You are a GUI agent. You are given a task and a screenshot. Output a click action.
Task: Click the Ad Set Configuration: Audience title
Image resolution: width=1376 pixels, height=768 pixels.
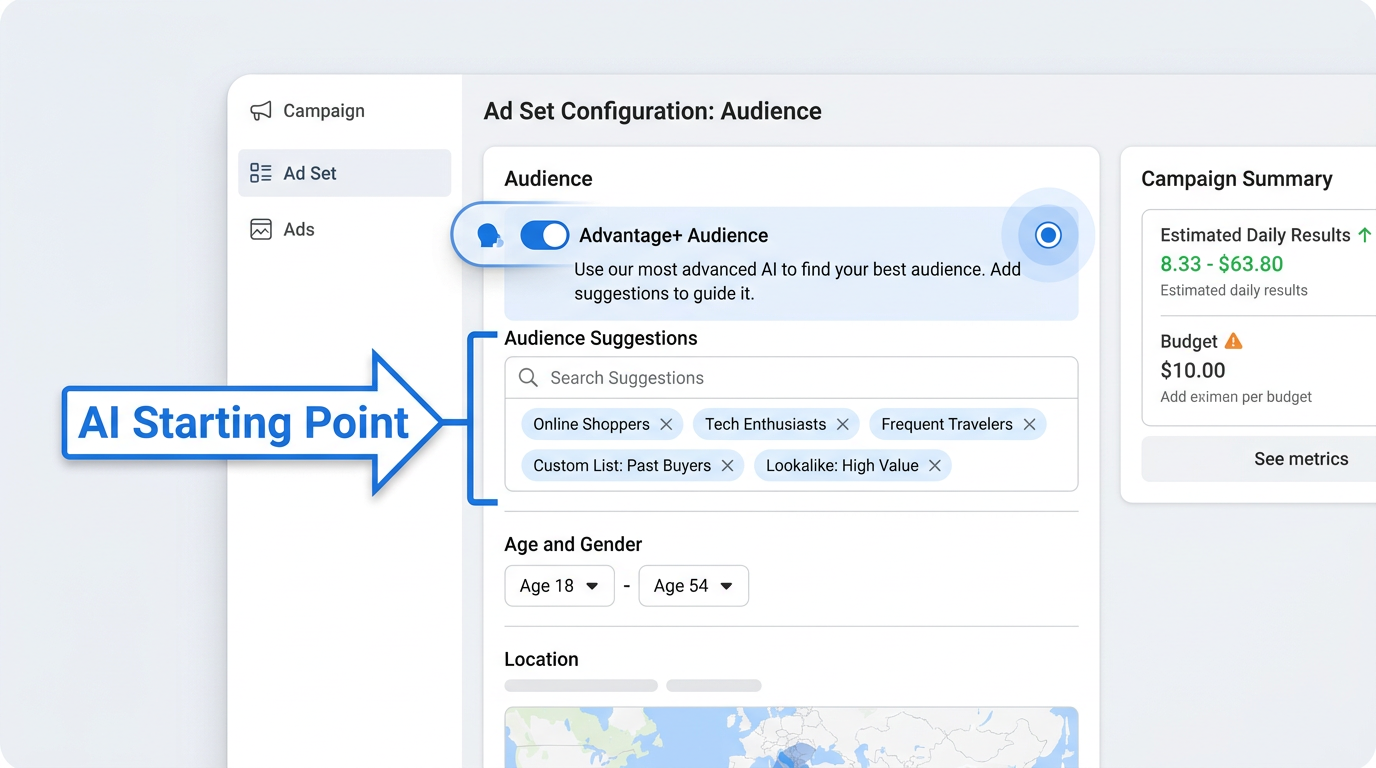click(x=653, y=111)
